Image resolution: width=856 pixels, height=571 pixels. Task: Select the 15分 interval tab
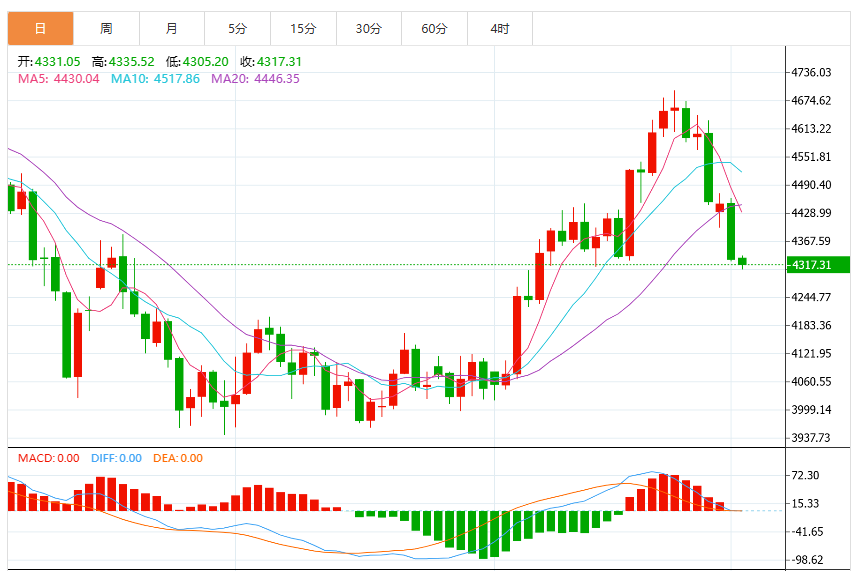[x=304, y=28]
